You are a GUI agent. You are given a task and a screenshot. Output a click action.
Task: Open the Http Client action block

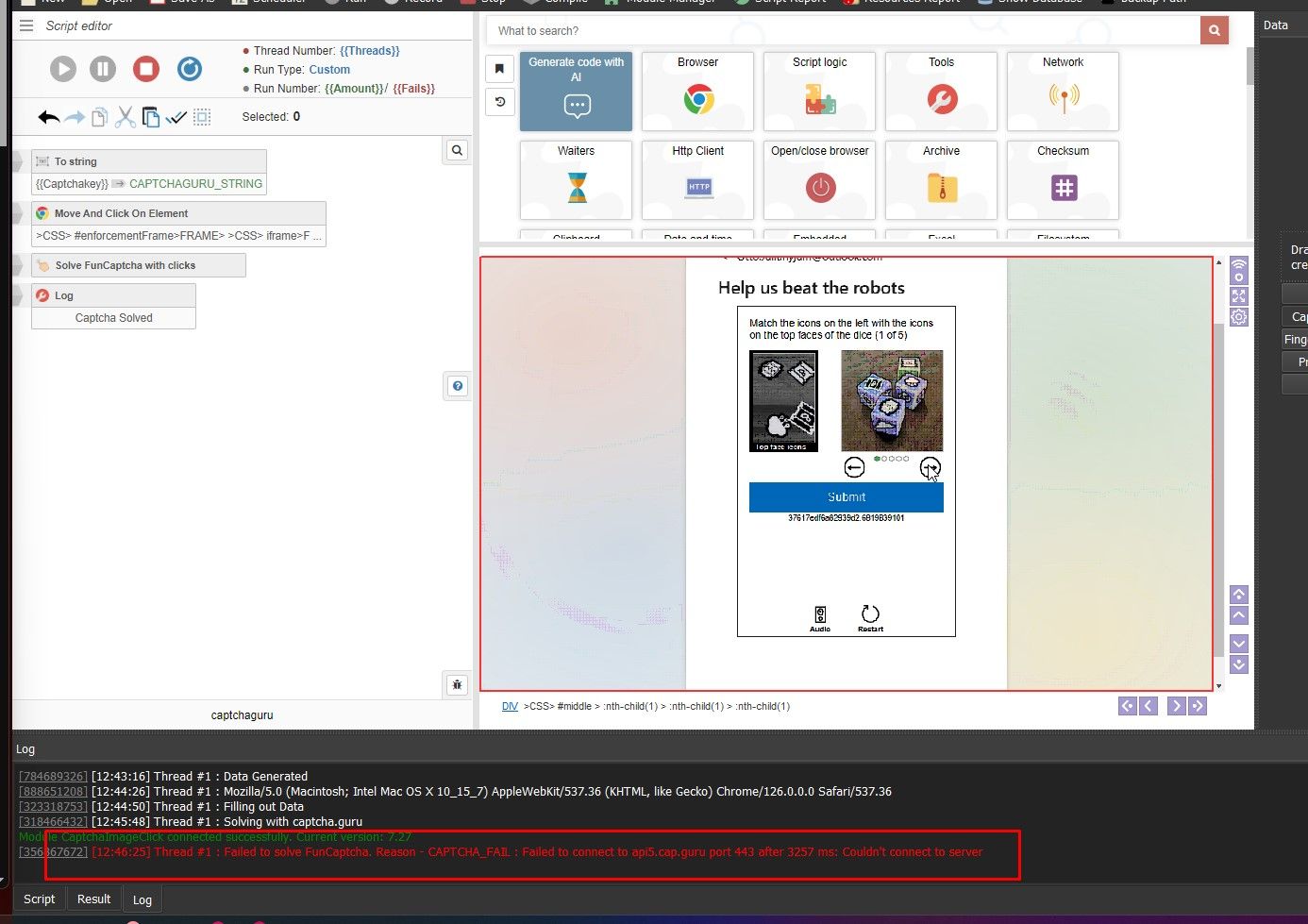(x=697, y=179)
